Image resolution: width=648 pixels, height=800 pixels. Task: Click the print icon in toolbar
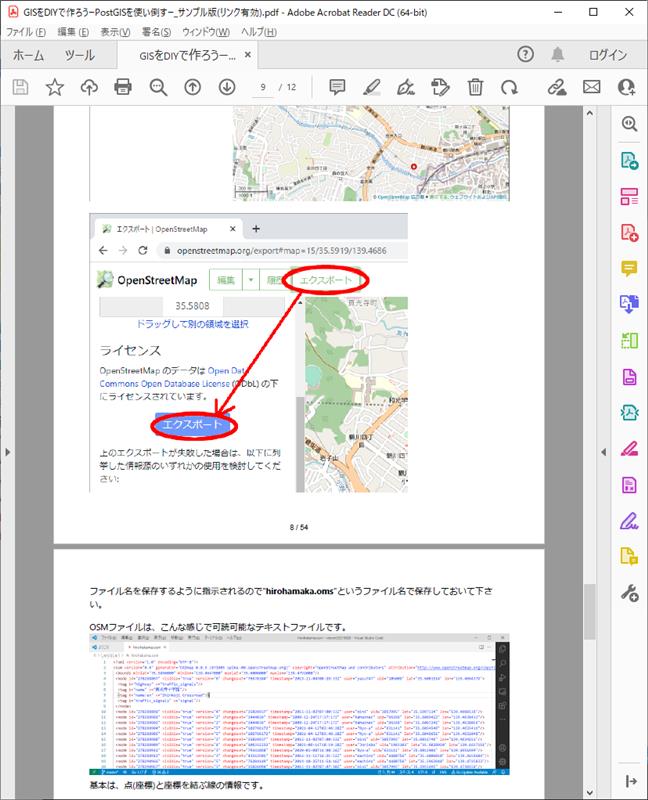click(x=123, y=87)
